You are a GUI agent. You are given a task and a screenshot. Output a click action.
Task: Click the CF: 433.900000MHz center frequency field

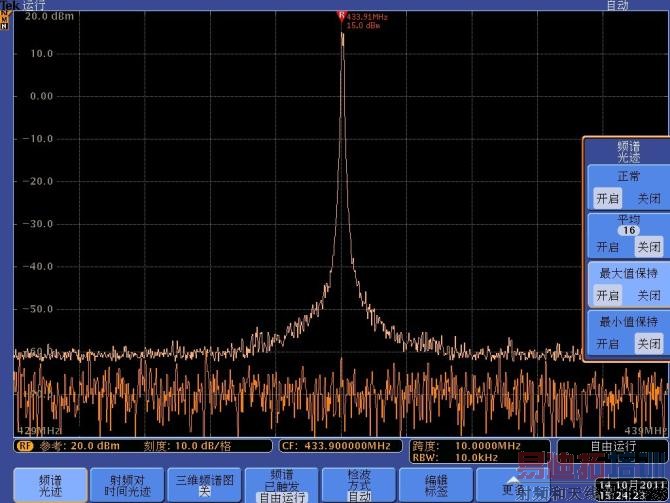(x=340, y=446)
